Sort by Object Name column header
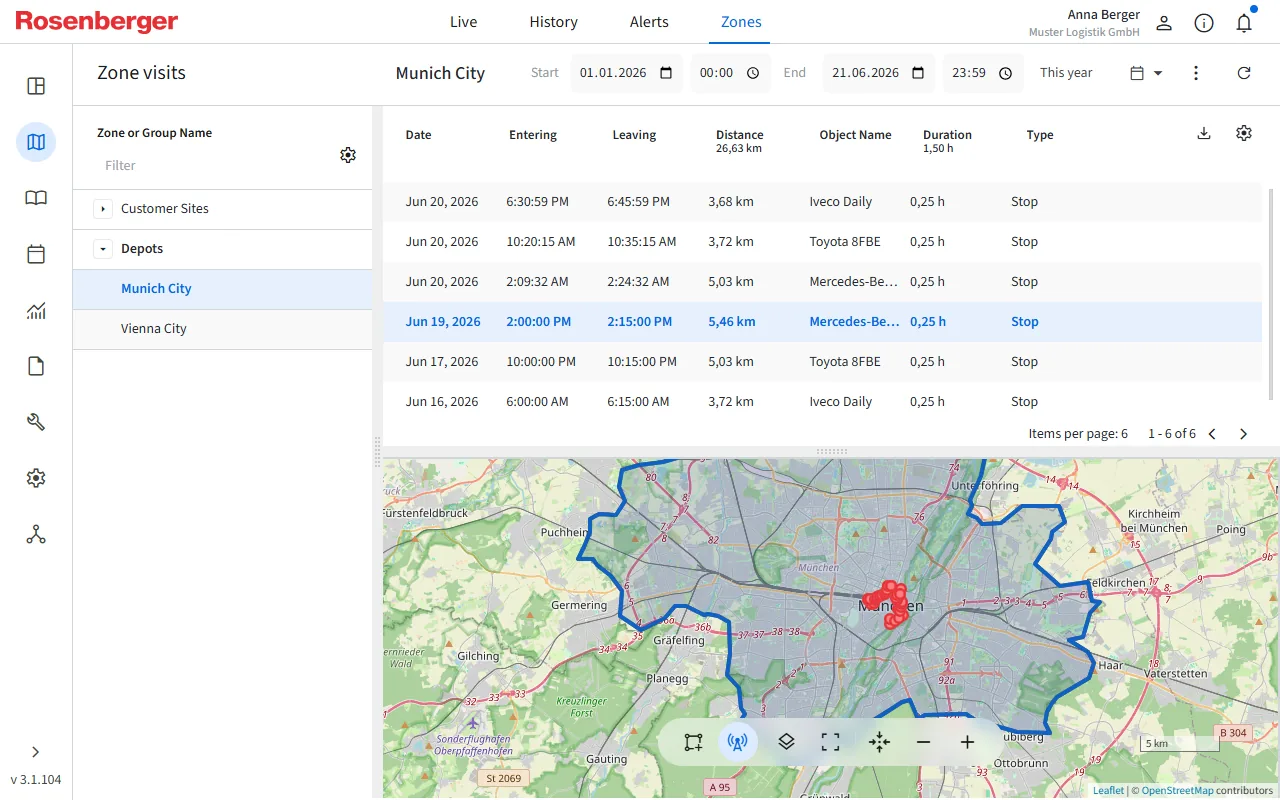The width and height of the screenshot is (1280, 800). click(855, 135)
